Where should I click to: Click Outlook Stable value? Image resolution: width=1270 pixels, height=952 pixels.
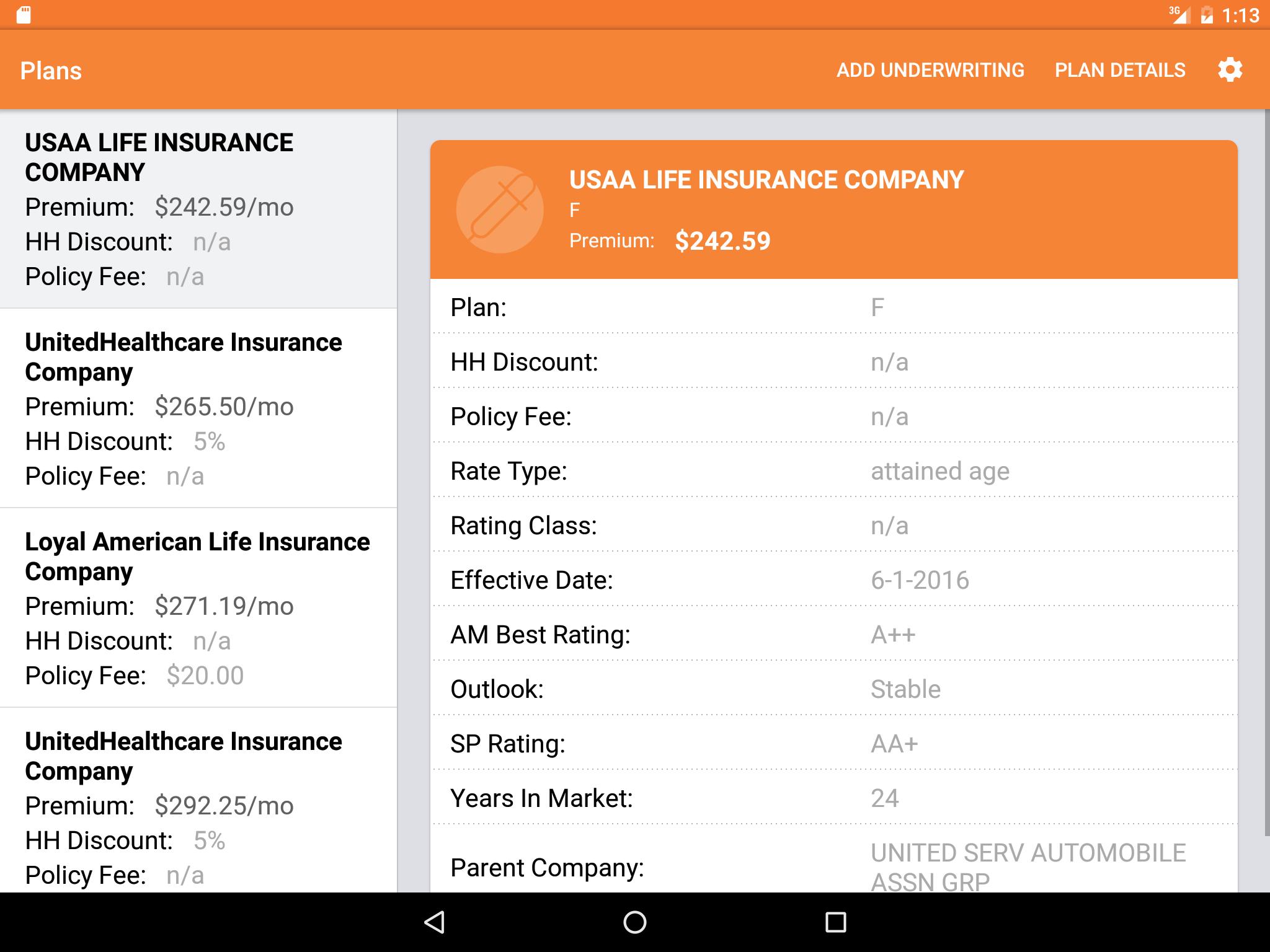click(905, 689)
